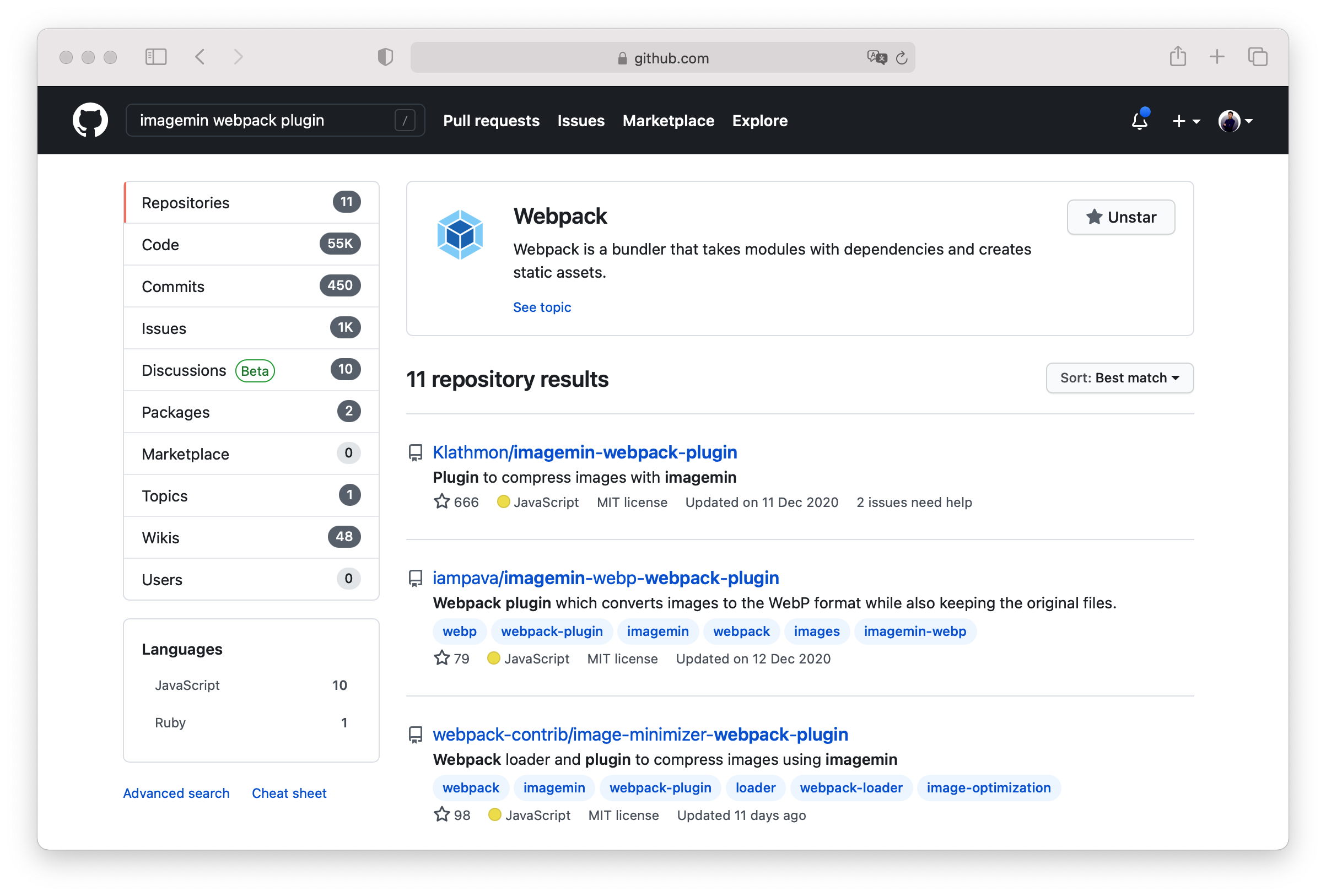Viewport: 1326px width, 896px height.
Task: Select Topics results filter
Action: click(x=251, y=495)
